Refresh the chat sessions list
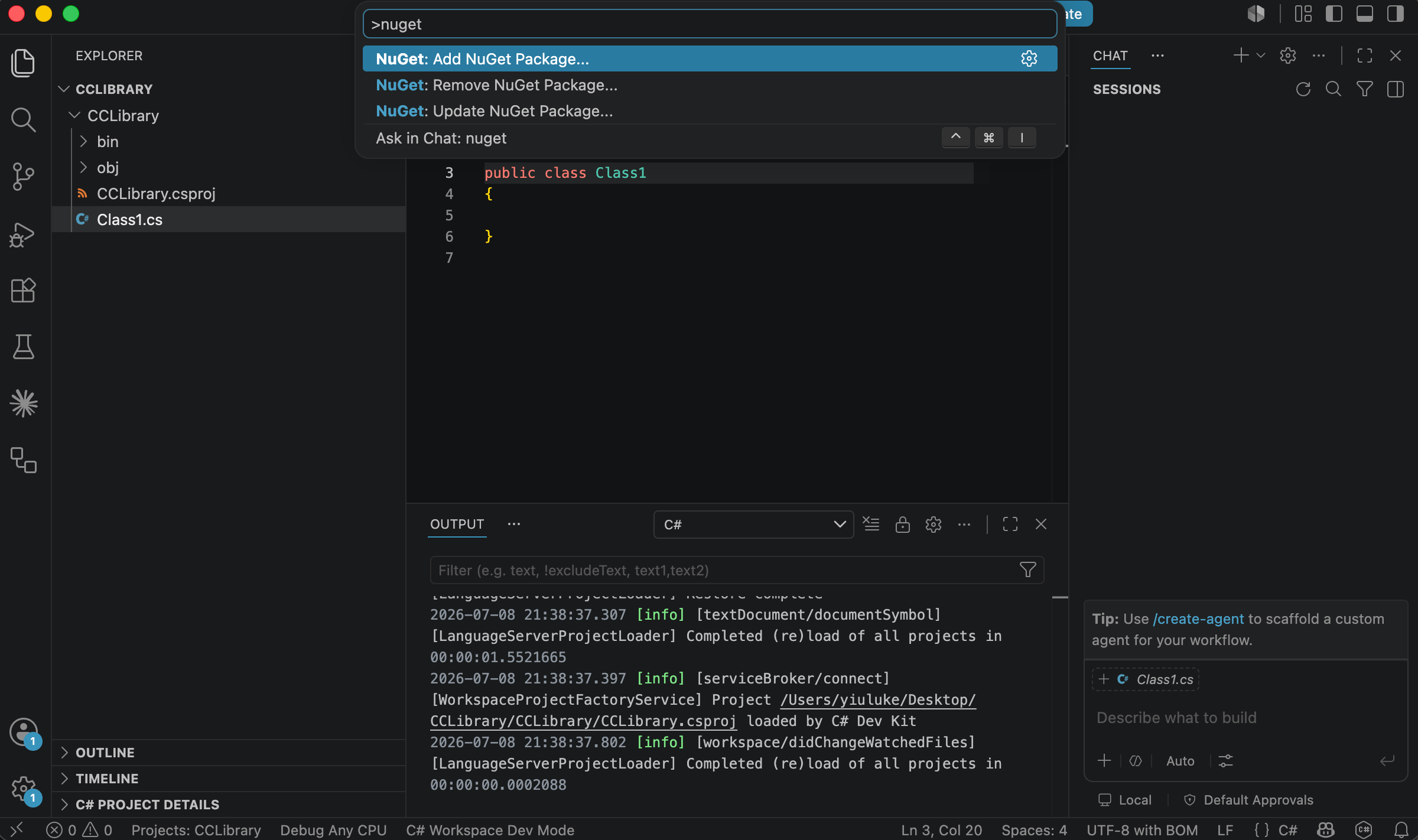The image size is (1418, 840). click(1303, 89)
